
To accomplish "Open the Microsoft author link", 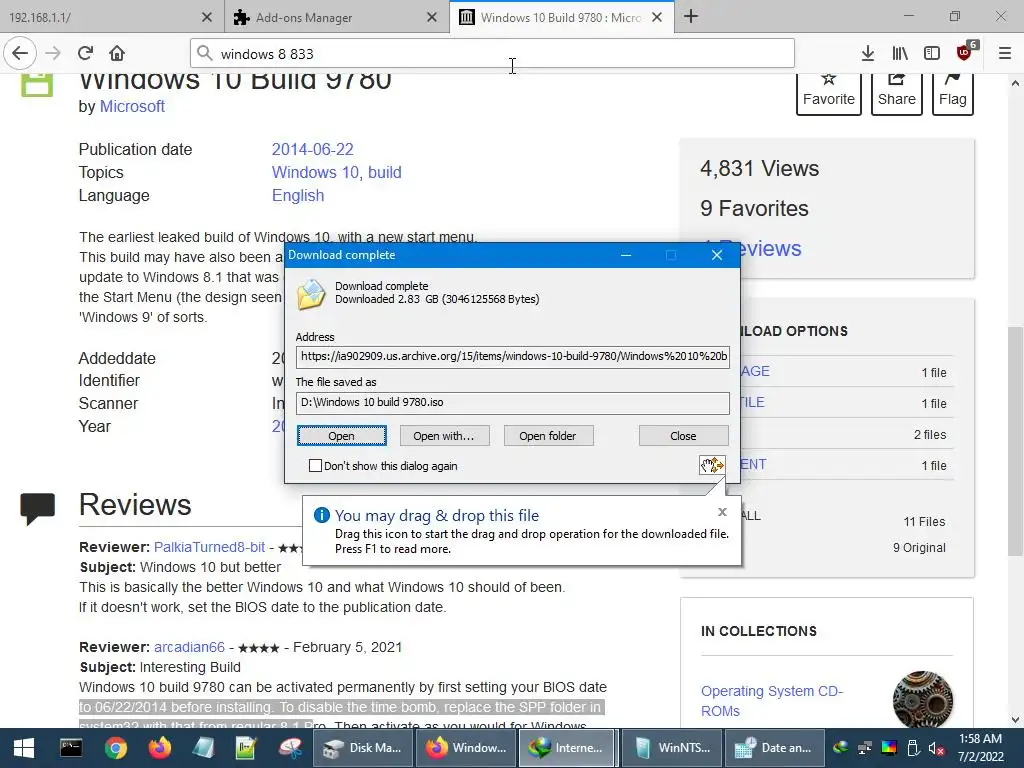I will click(132, 106).
